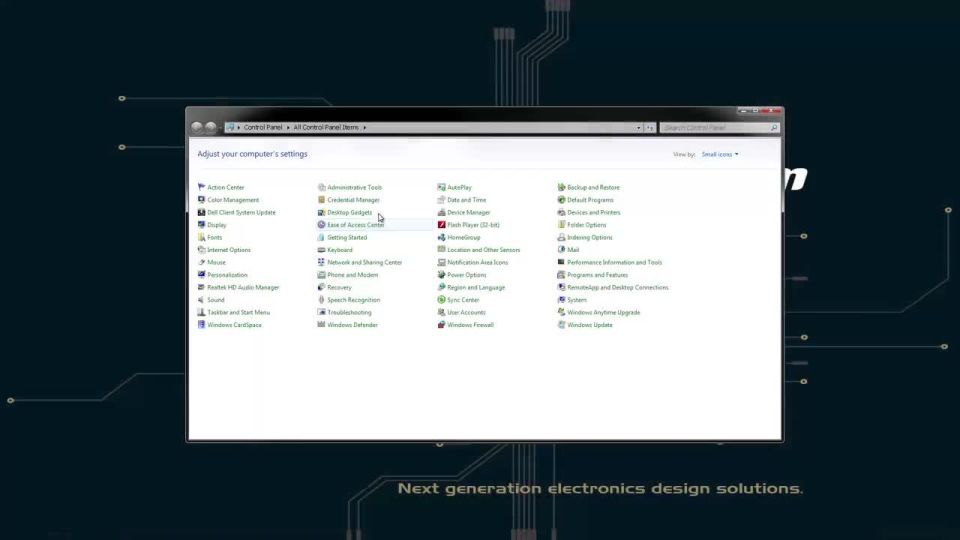Open the Fonts folder icon
The height and width of the screenshot is (540, 960).
click(201, 238)
